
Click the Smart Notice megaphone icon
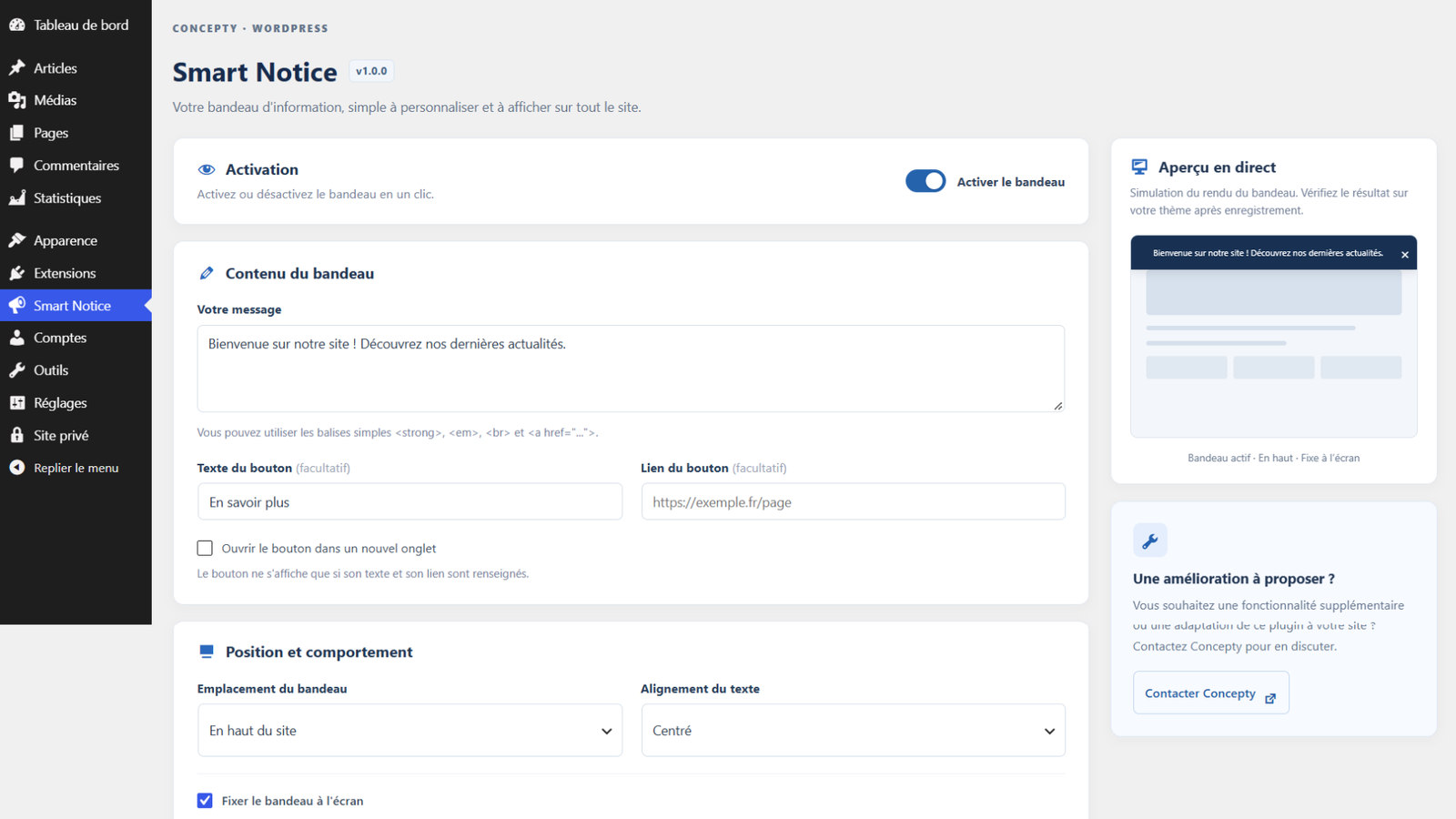[16, 306]
